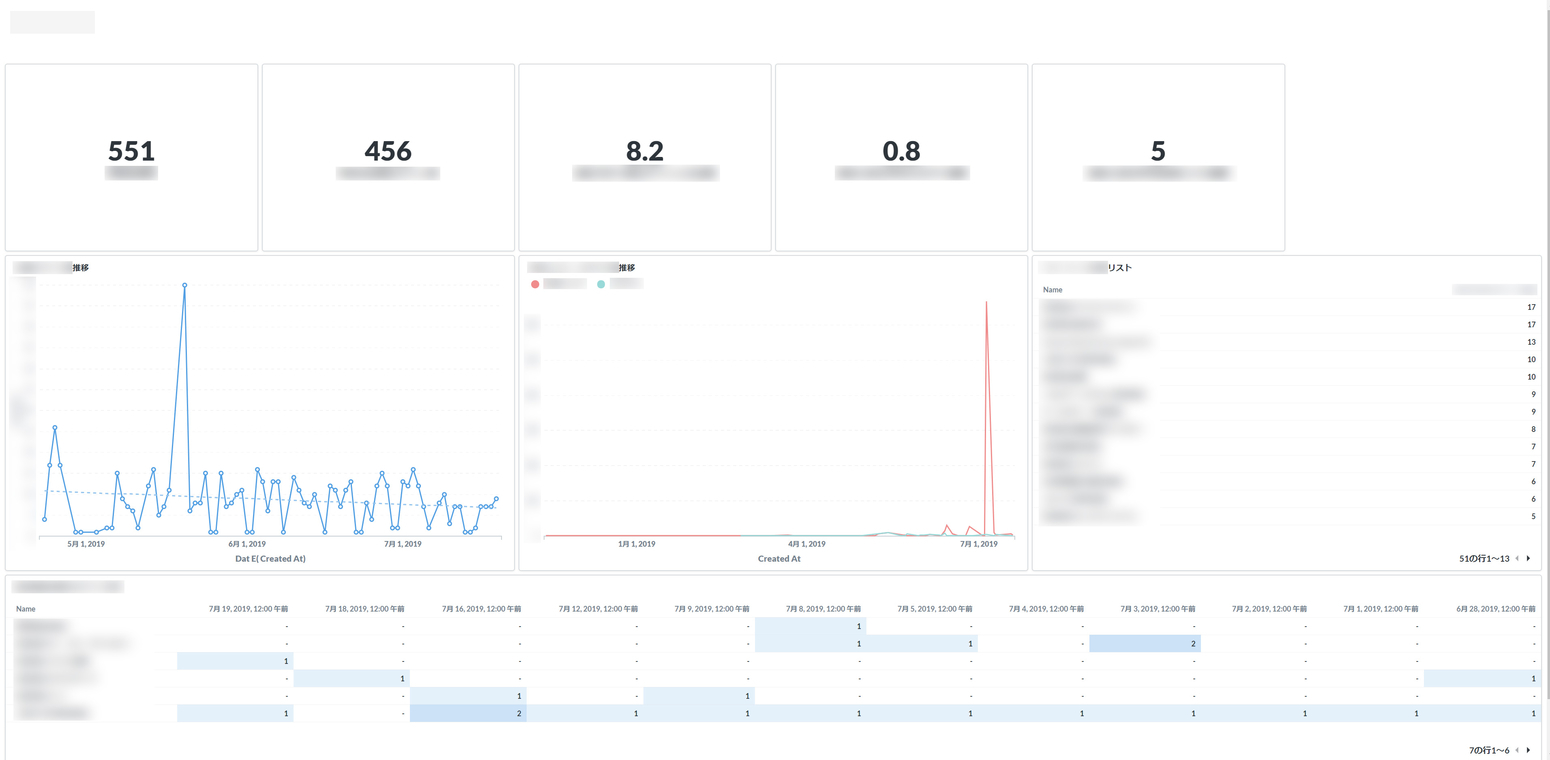The height and width of the screenshot is (760, 1550).
Task: Previous page arrow beside 7の行1～6
Action: [1517, 750]
